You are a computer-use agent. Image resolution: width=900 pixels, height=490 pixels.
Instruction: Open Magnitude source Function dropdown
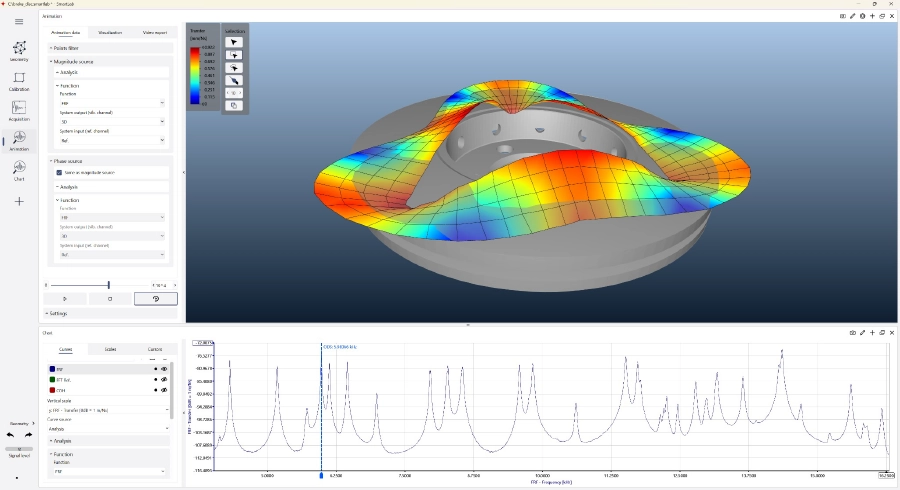coord(110,103)
